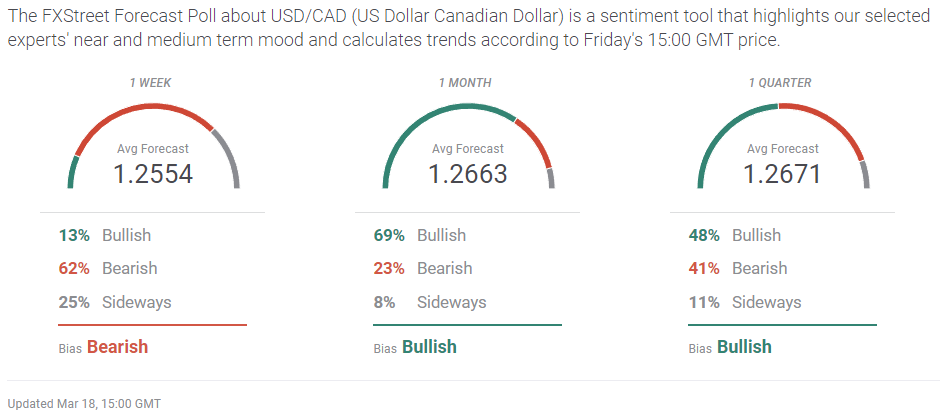Viewport: 946px width, 417px height.
Task: Click the Bias Bullish label for 1 Quarter
Action: coord(730,347)
